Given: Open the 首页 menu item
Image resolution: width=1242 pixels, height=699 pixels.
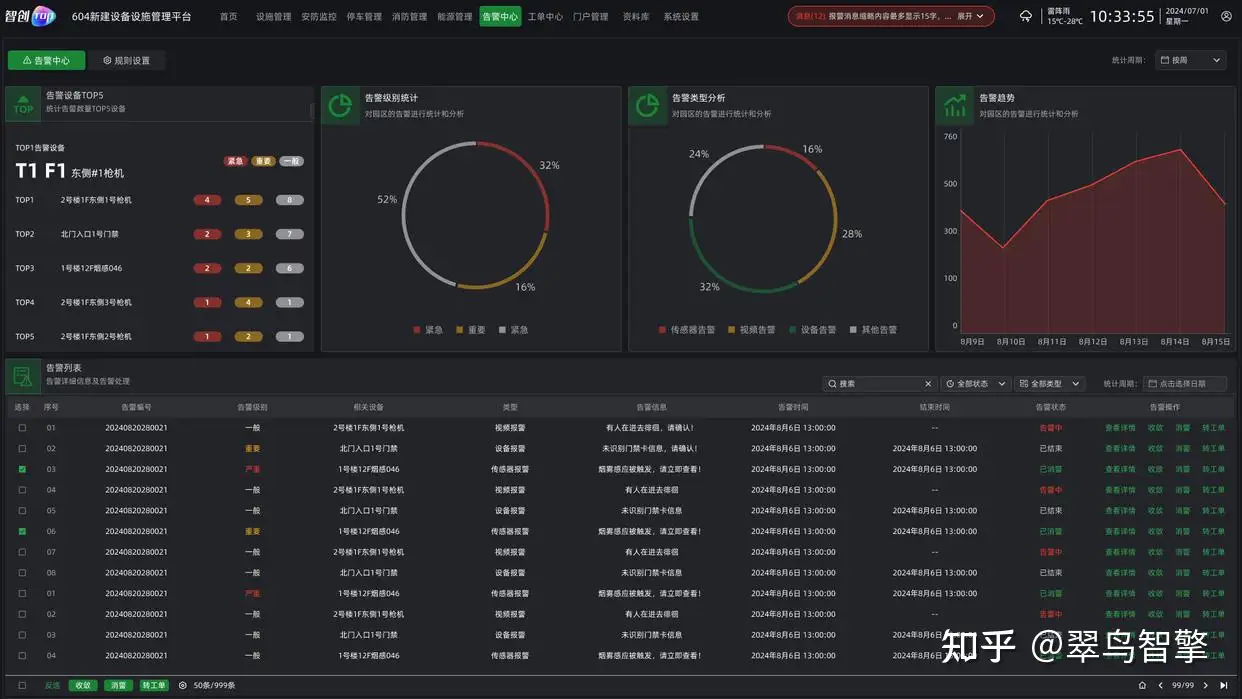Looking at the screenshot, I should coord(229,17).
